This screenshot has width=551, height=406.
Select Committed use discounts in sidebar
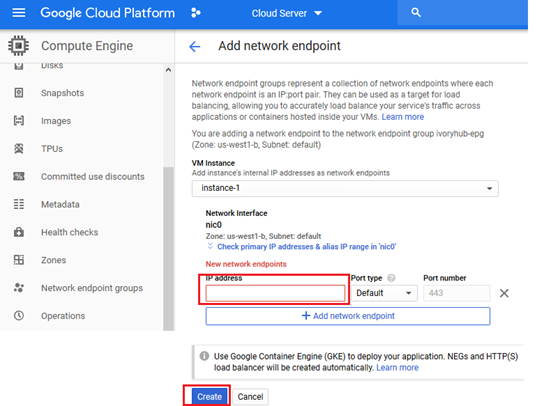click(x=93, y=176)
